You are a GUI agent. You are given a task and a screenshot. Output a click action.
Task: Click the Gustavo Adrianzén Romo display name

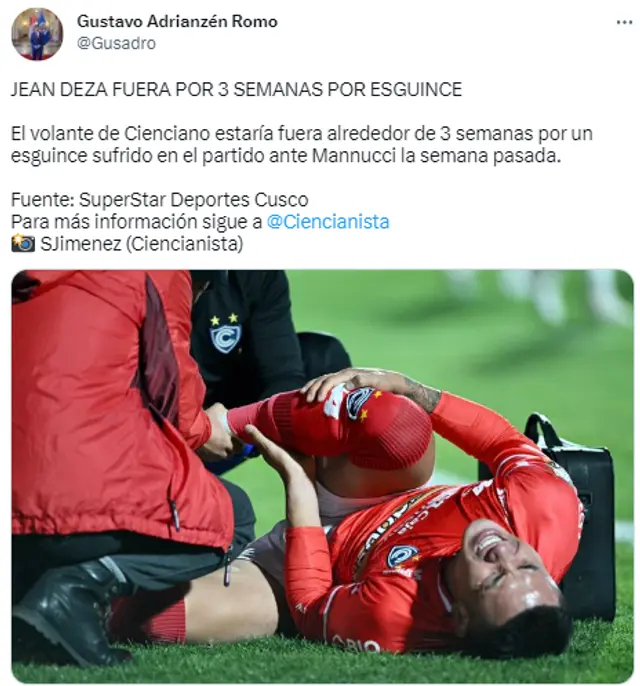click(177, 21)
